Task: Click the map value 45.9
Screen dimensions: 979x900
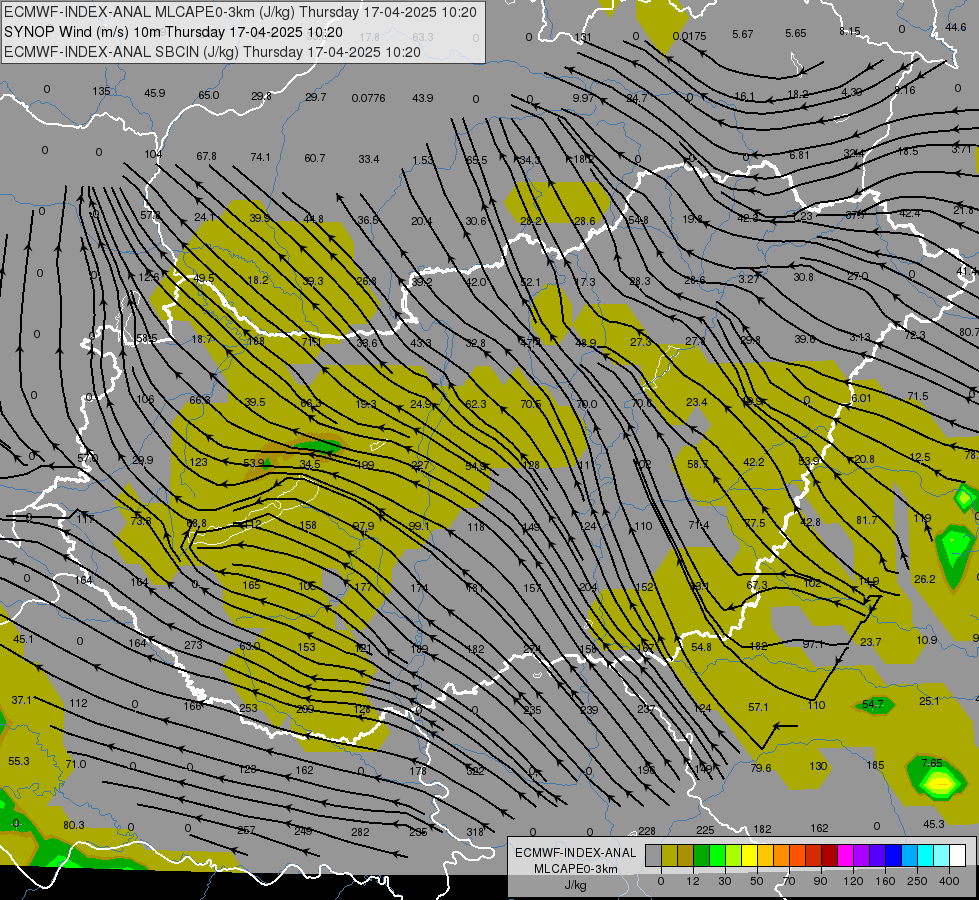Action: (x=155, y=93)
